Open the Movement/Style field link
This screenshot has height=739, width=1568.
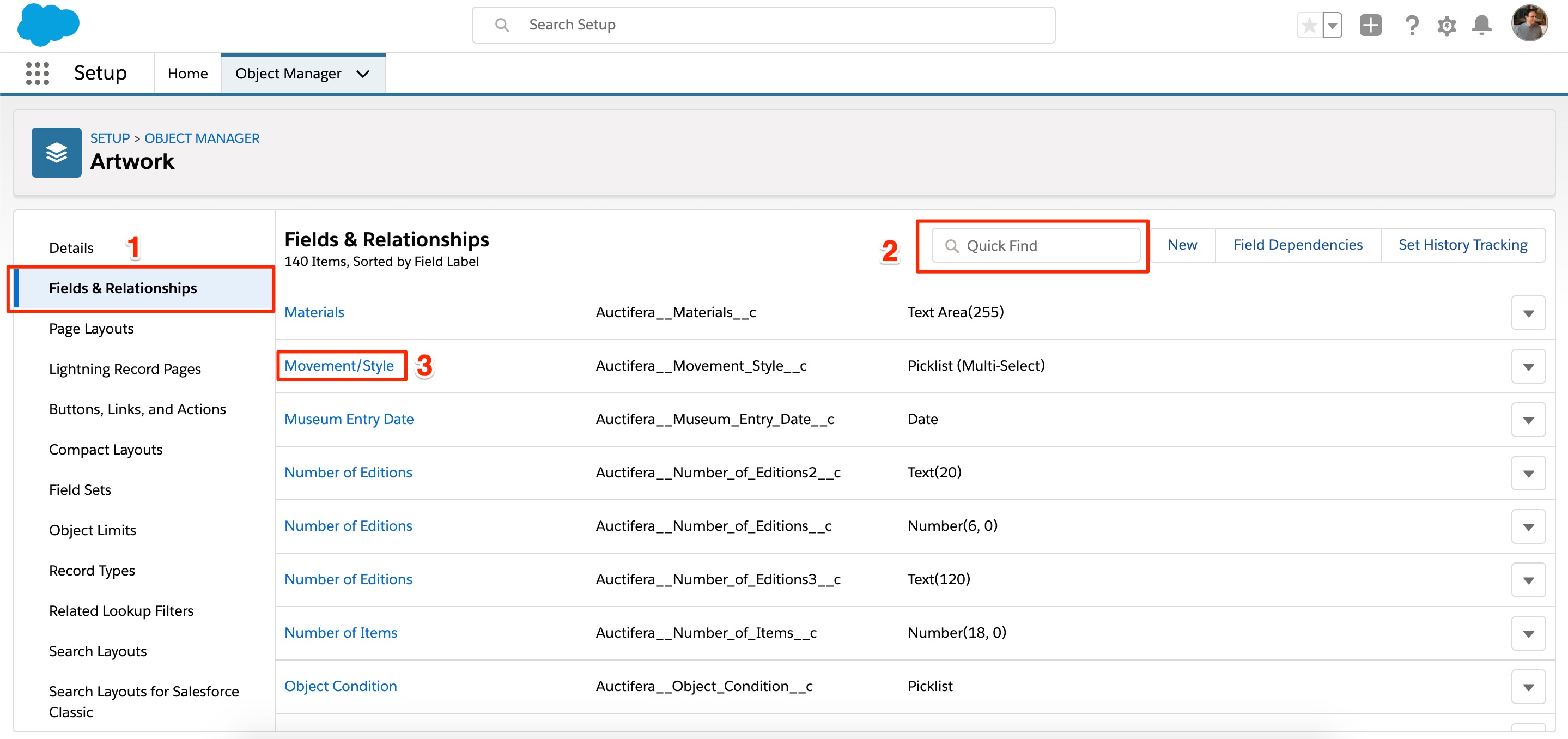(339, 365)
